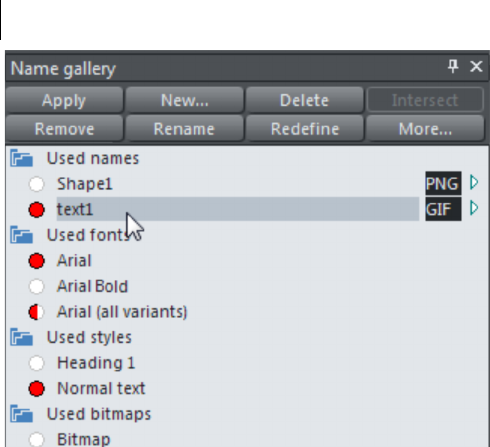Click the Used names folder icon
490x447 pixels.
(21, 158)
